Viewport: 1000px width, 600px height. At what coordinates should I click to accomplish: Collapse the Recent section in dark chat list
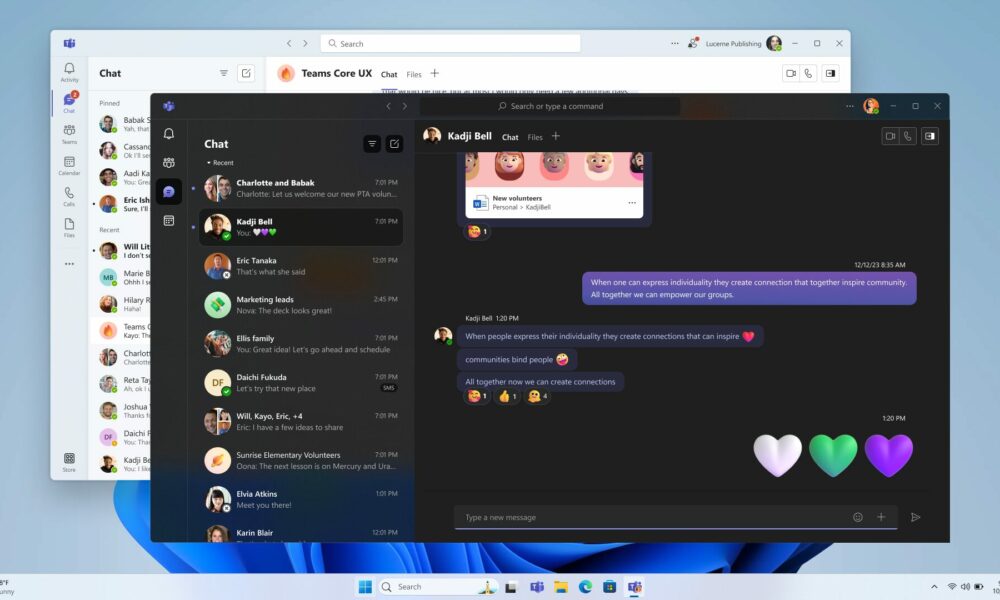220,163
